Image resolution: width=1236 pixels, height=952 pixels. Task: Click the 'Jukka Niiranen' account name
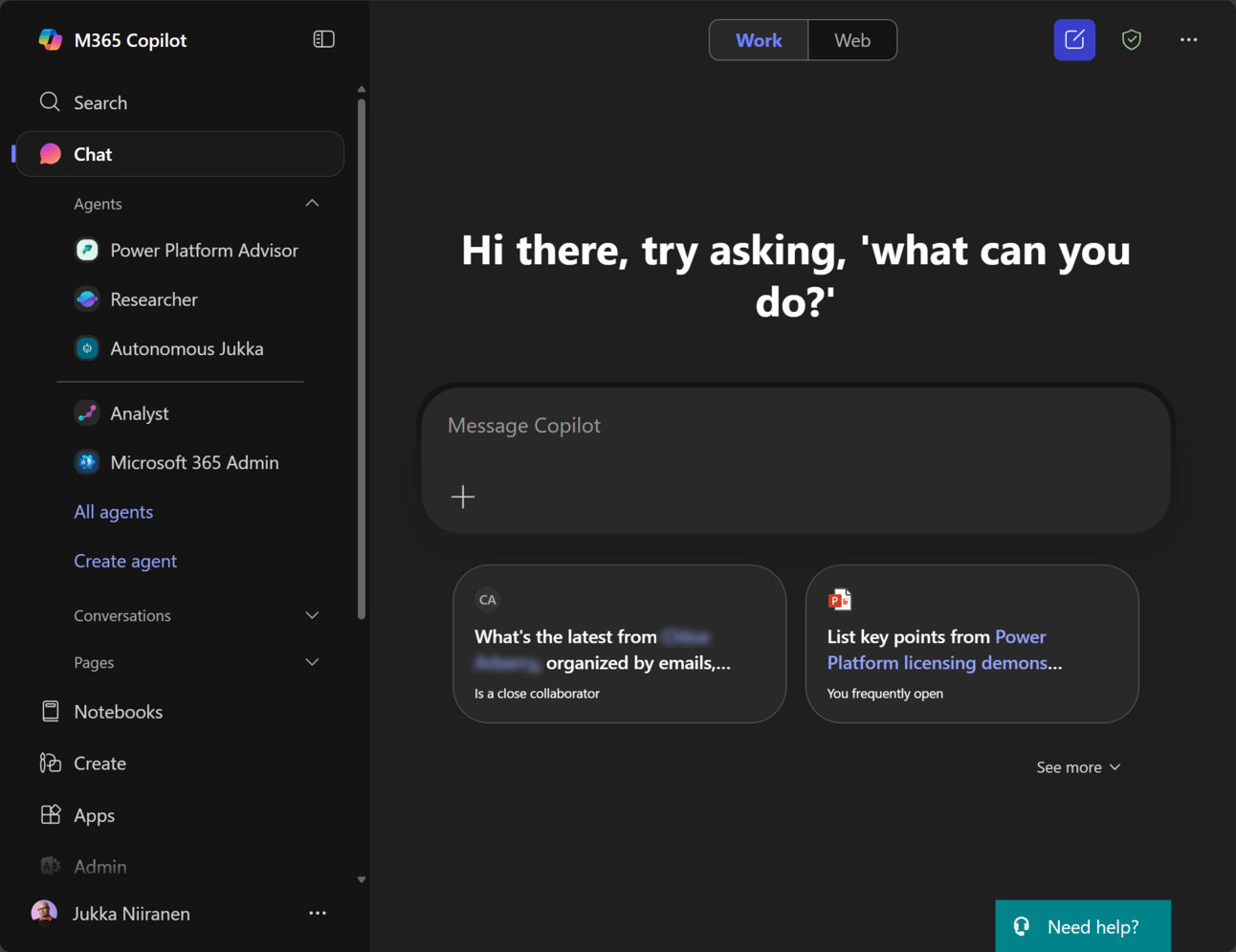point(131,913)
